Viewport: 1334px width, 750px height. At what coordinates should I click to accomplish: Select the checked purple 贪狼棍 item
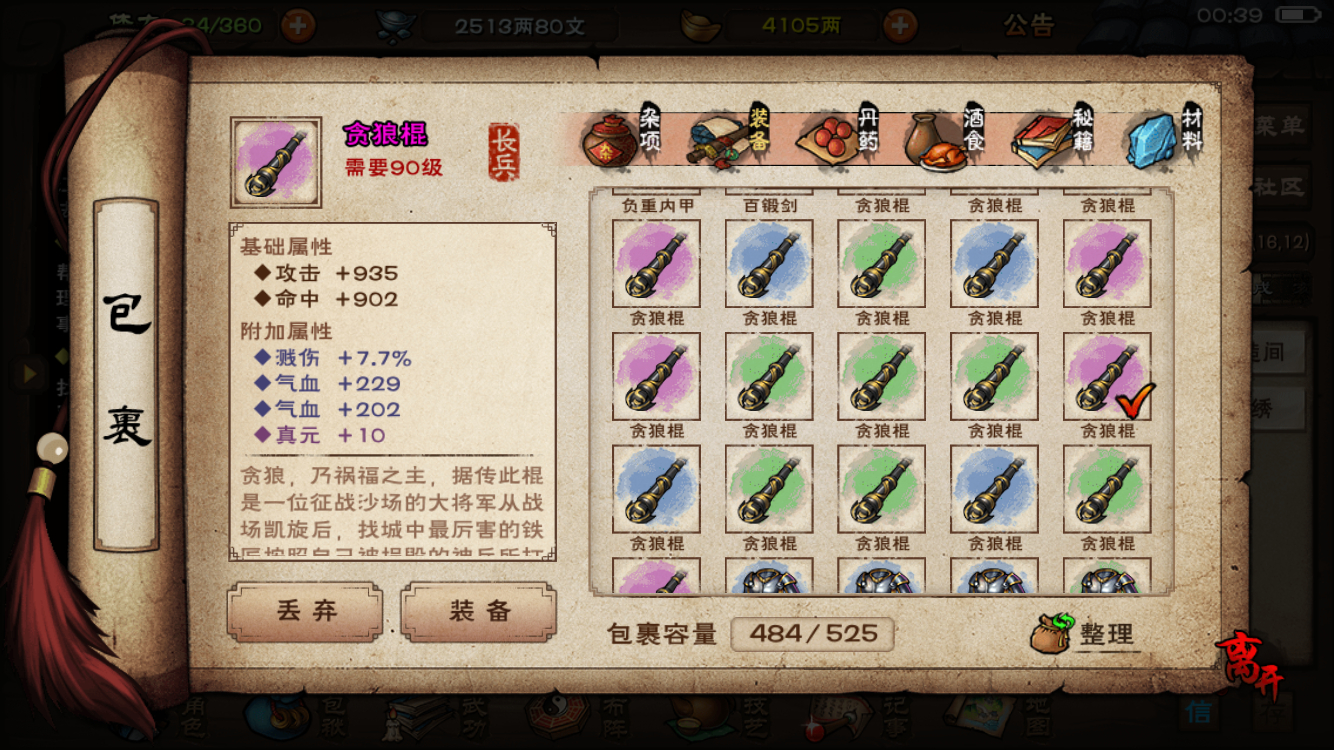coord(1107,376)
